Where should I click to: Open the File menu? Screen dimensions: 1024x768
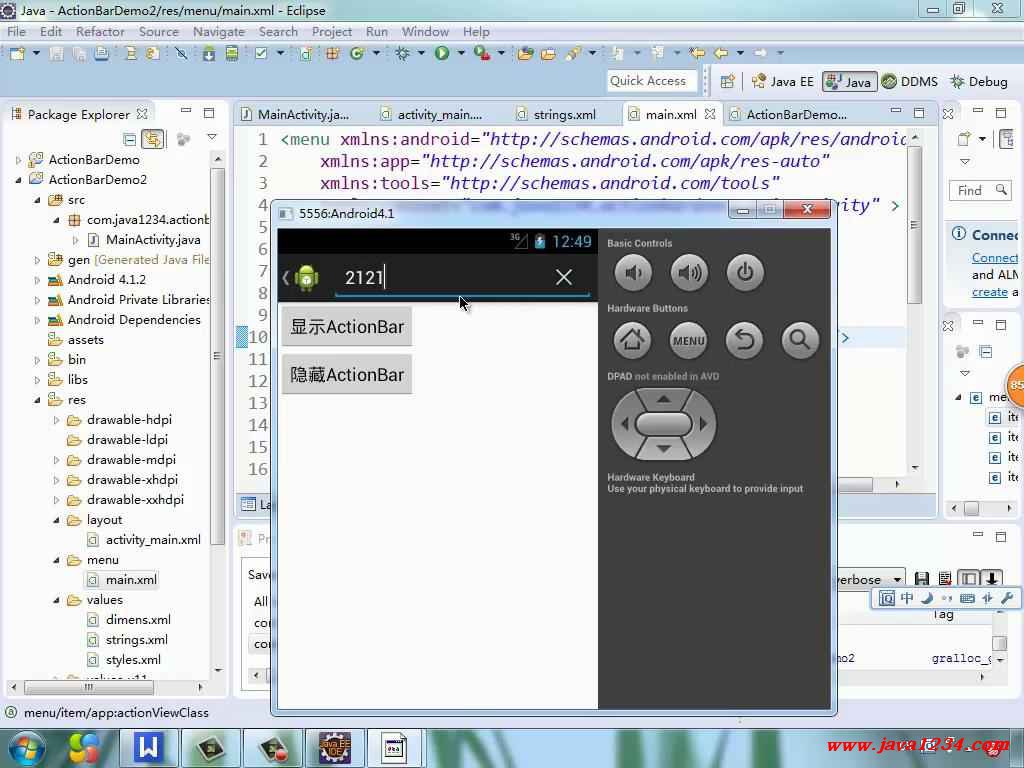point(16,31)
